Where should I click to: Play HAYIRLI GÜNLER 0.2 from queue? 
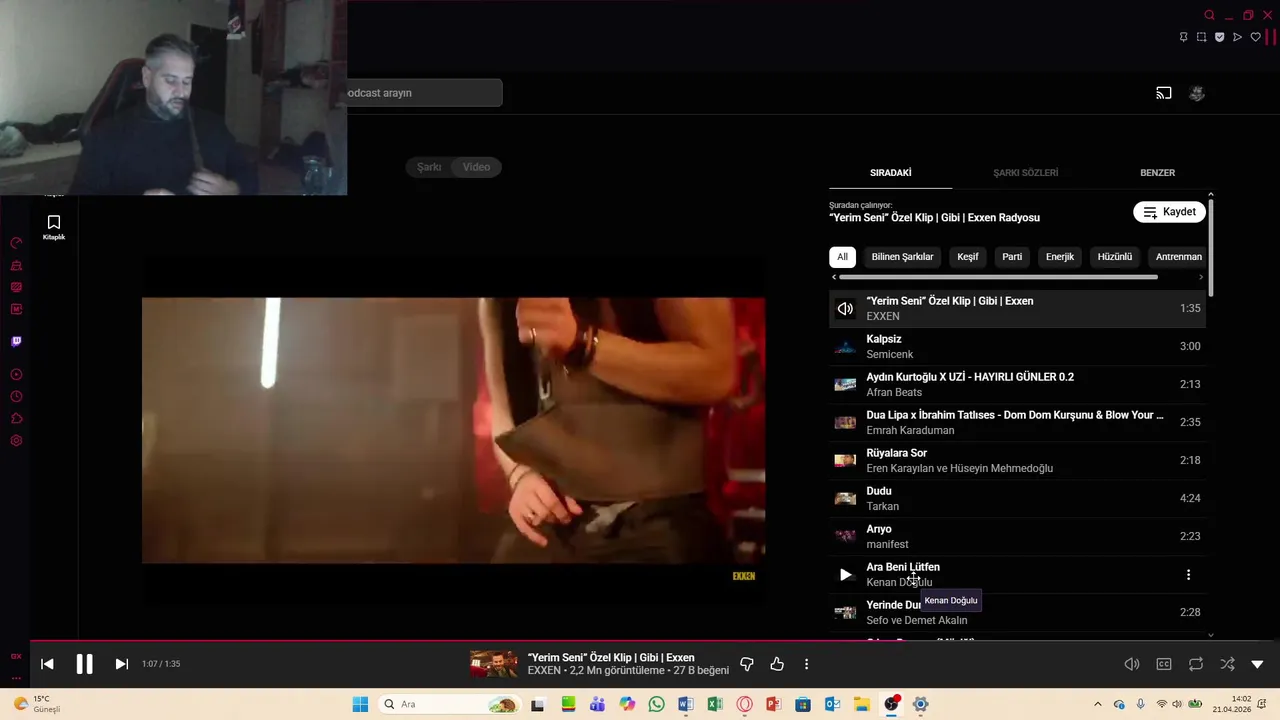point(1017,384)
